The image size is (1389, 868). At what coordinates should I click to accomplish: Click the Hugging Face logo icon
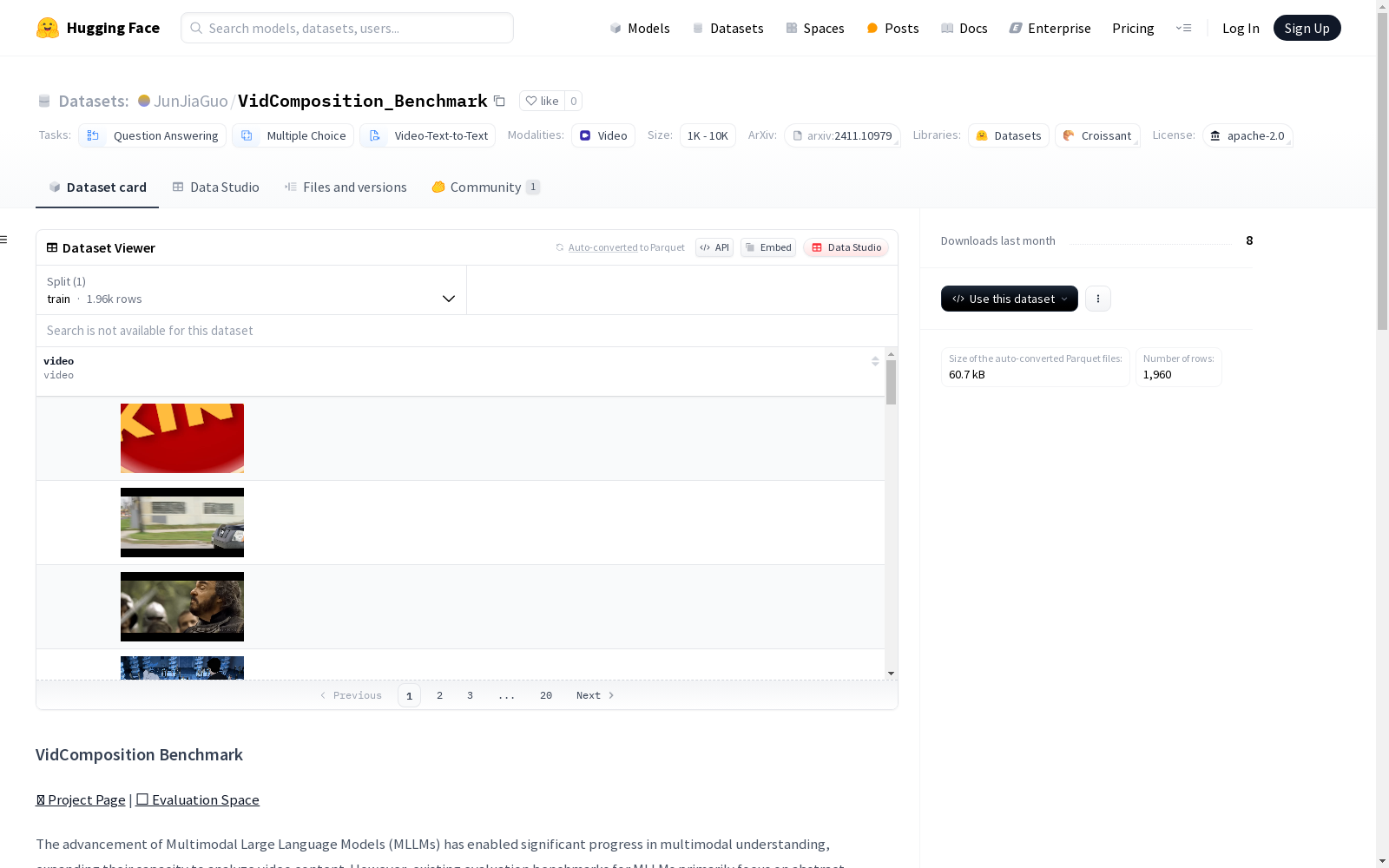pos(48,28)
